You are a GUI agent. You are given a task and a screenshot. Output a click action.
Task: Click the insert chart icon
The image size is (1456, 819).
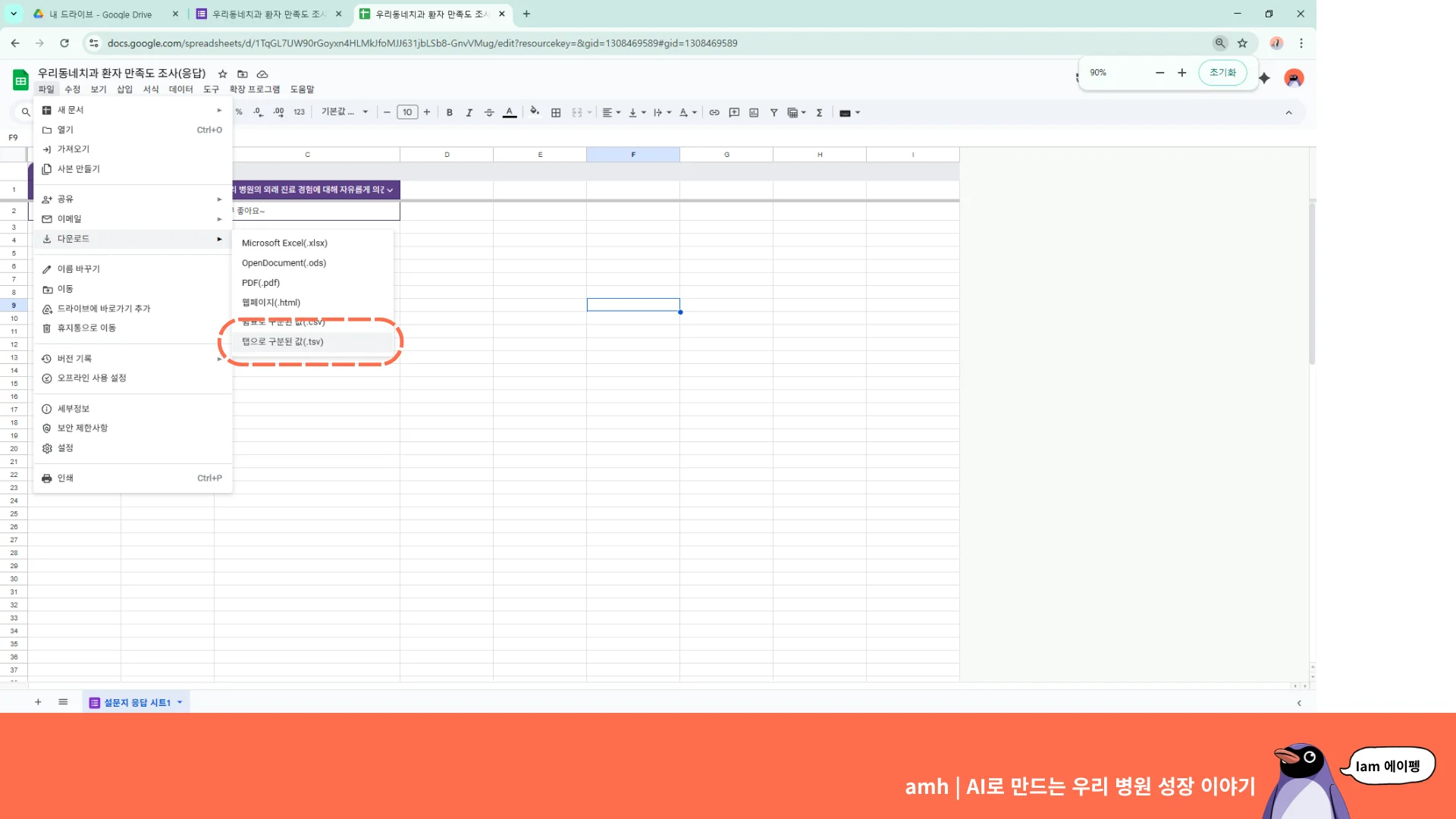[x=754, y=113]
